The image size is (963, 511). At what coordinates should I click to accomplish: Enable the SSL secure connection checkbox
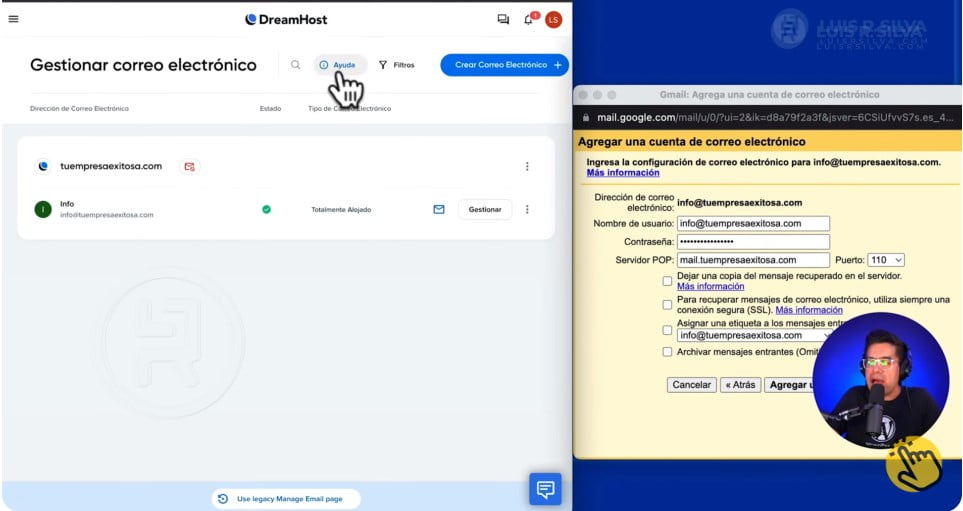coord(667,305)
